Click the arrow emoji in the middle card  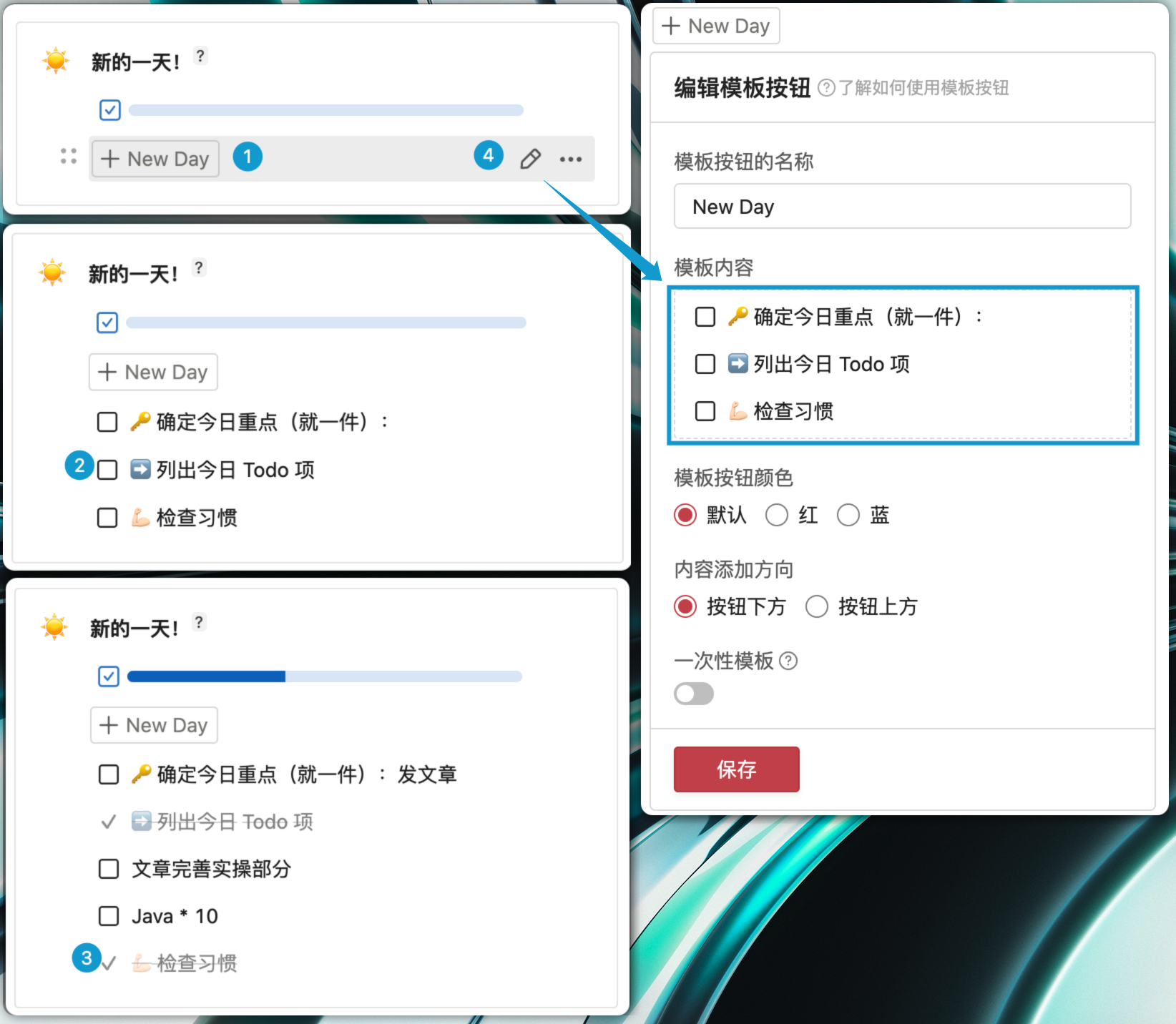pyautogui.click(x=140, y=469)
